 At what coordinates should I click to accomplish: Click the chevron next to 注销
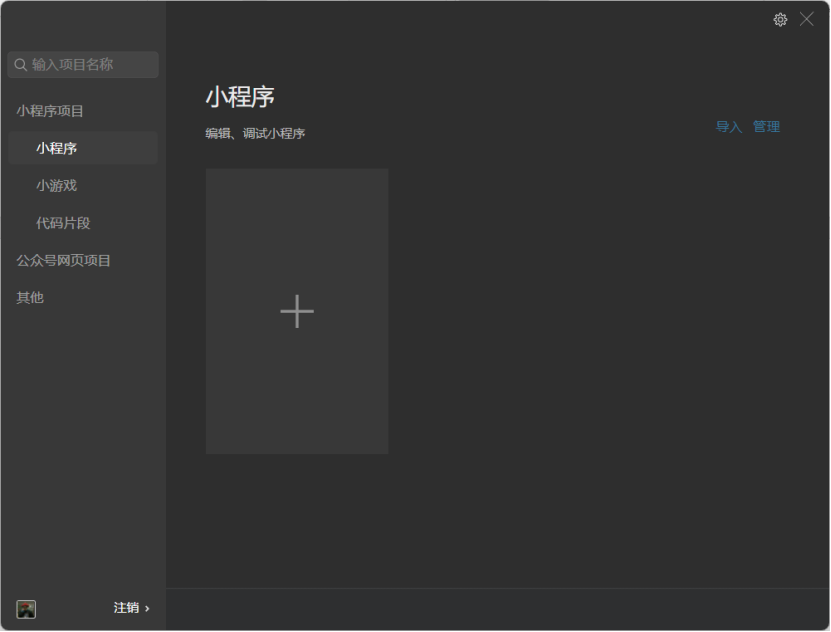pos(147,609)
